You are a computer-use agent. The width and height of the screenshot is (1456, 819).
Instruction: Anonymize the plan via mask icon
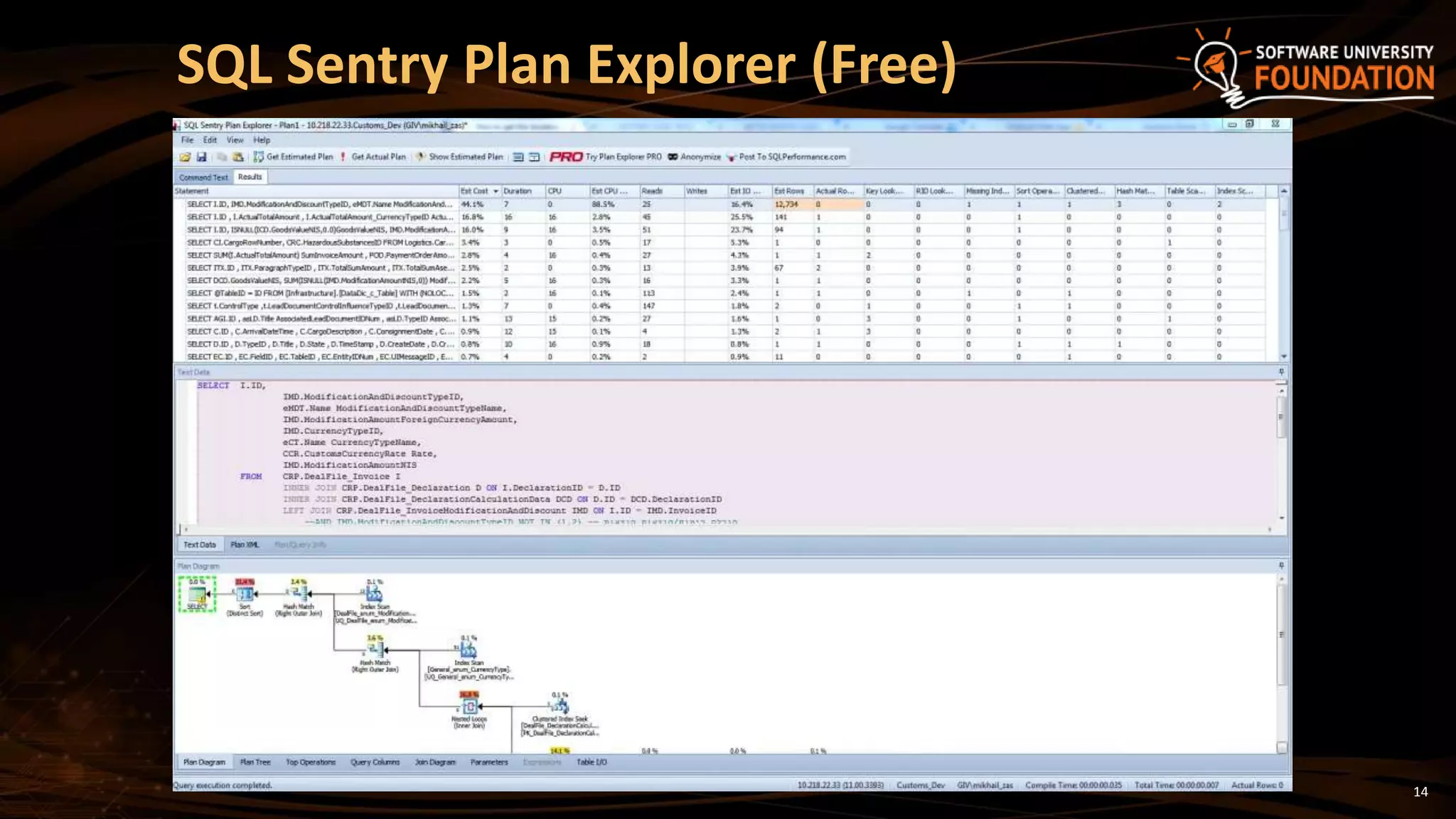pos(694,157)
